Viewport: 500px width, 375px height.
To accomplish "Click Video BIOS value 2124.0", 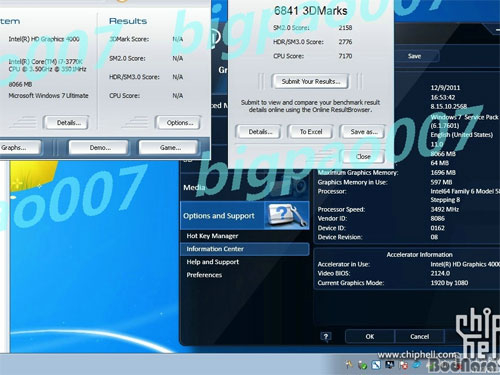I will pos(440,273).
